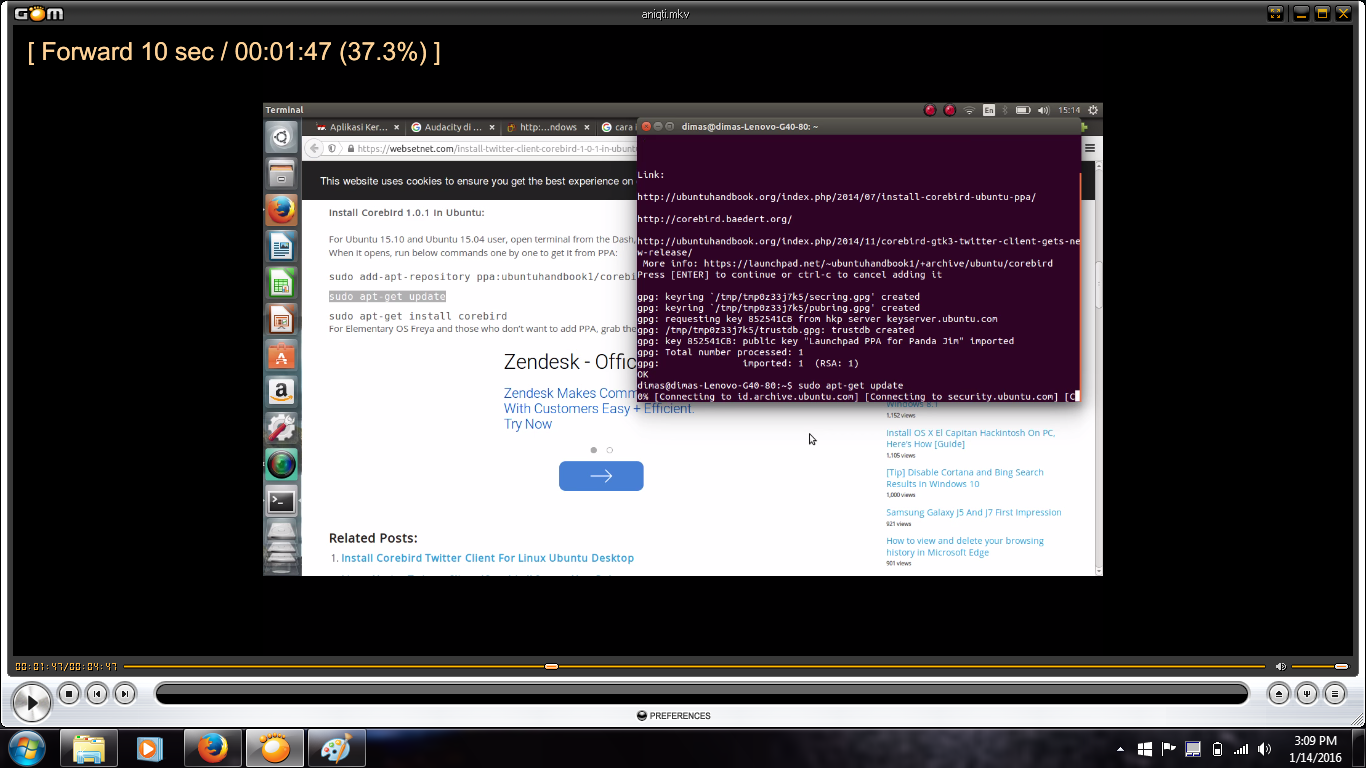The width and height of the screenshot is (1366, 768).
Task: Switch to Firefox in the Windows taskbar
Action: 212,748
